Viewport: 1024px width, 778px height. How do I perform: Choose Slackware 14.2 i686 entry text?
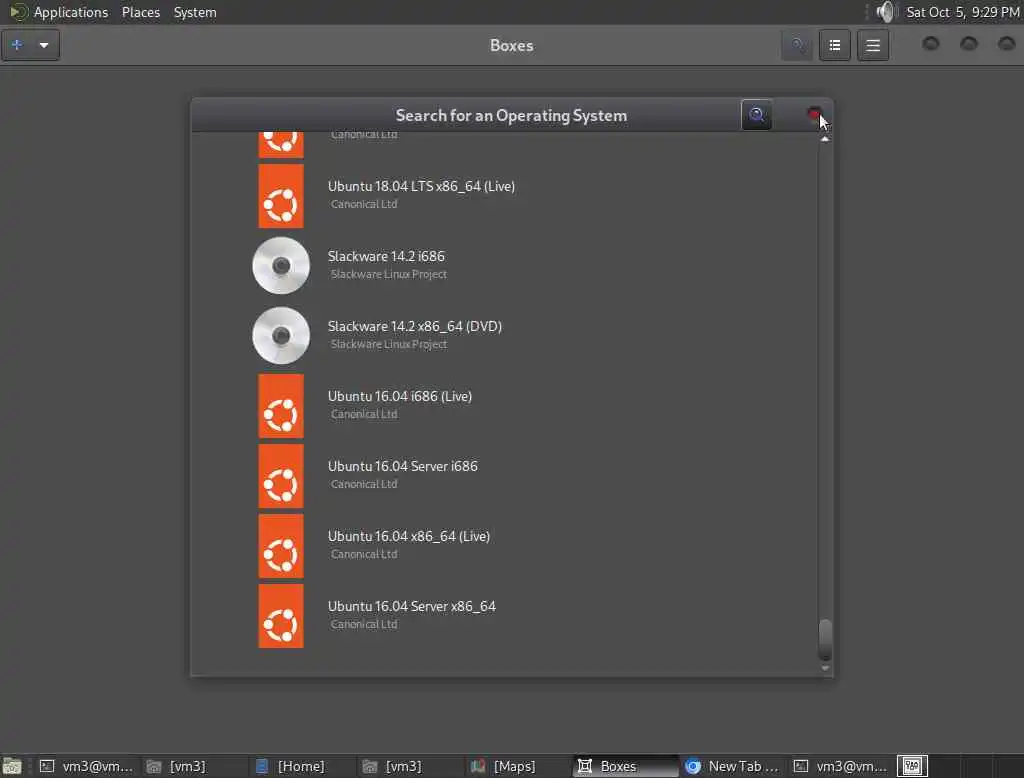coord(386,256)
